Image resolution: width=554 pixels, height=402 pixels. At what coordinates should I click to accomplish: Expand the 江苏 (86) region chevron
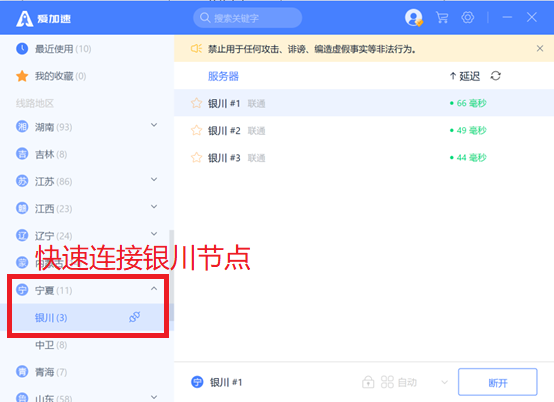[x=154, y=179]
